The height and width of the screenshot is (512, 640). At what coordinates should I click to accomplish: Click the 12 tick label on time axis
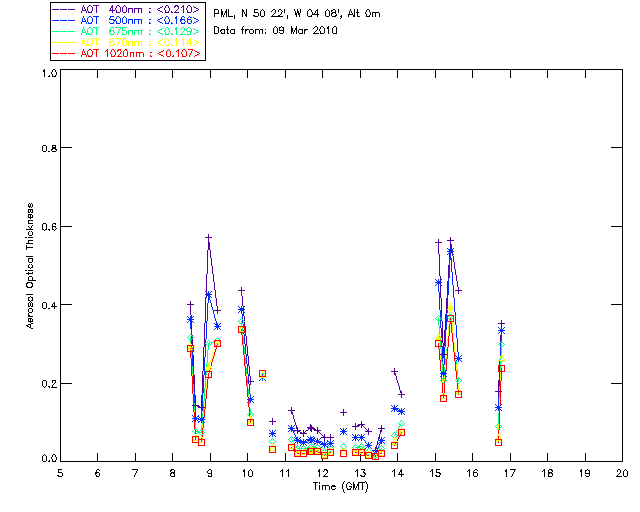point(322,472)
